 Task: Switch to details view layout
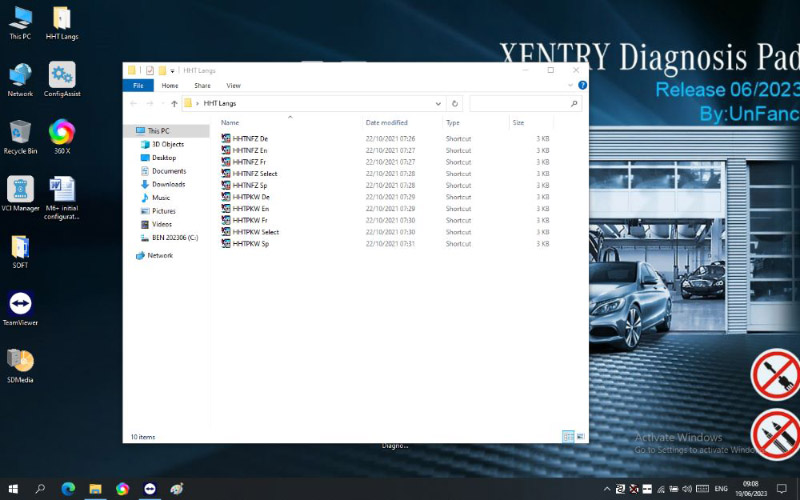tap(568, 437)
